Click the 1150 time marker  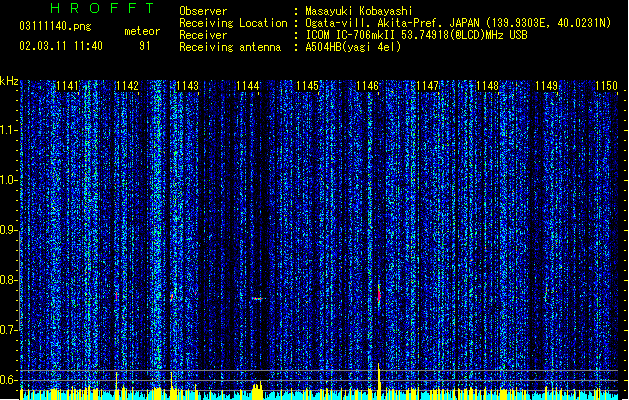coord(607,86)
